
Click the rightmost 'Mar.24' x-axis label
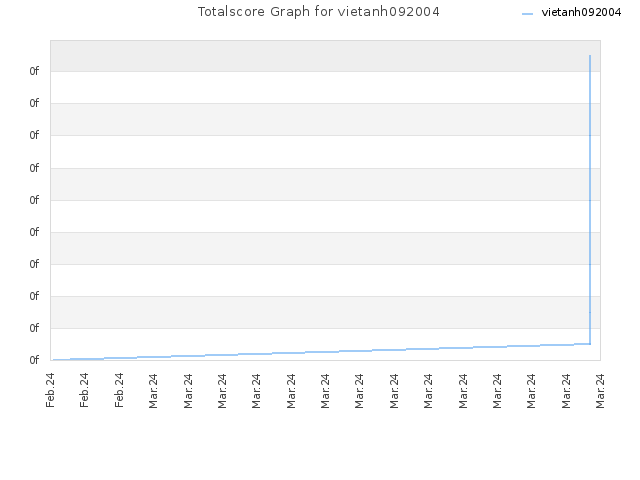point(600,391)
